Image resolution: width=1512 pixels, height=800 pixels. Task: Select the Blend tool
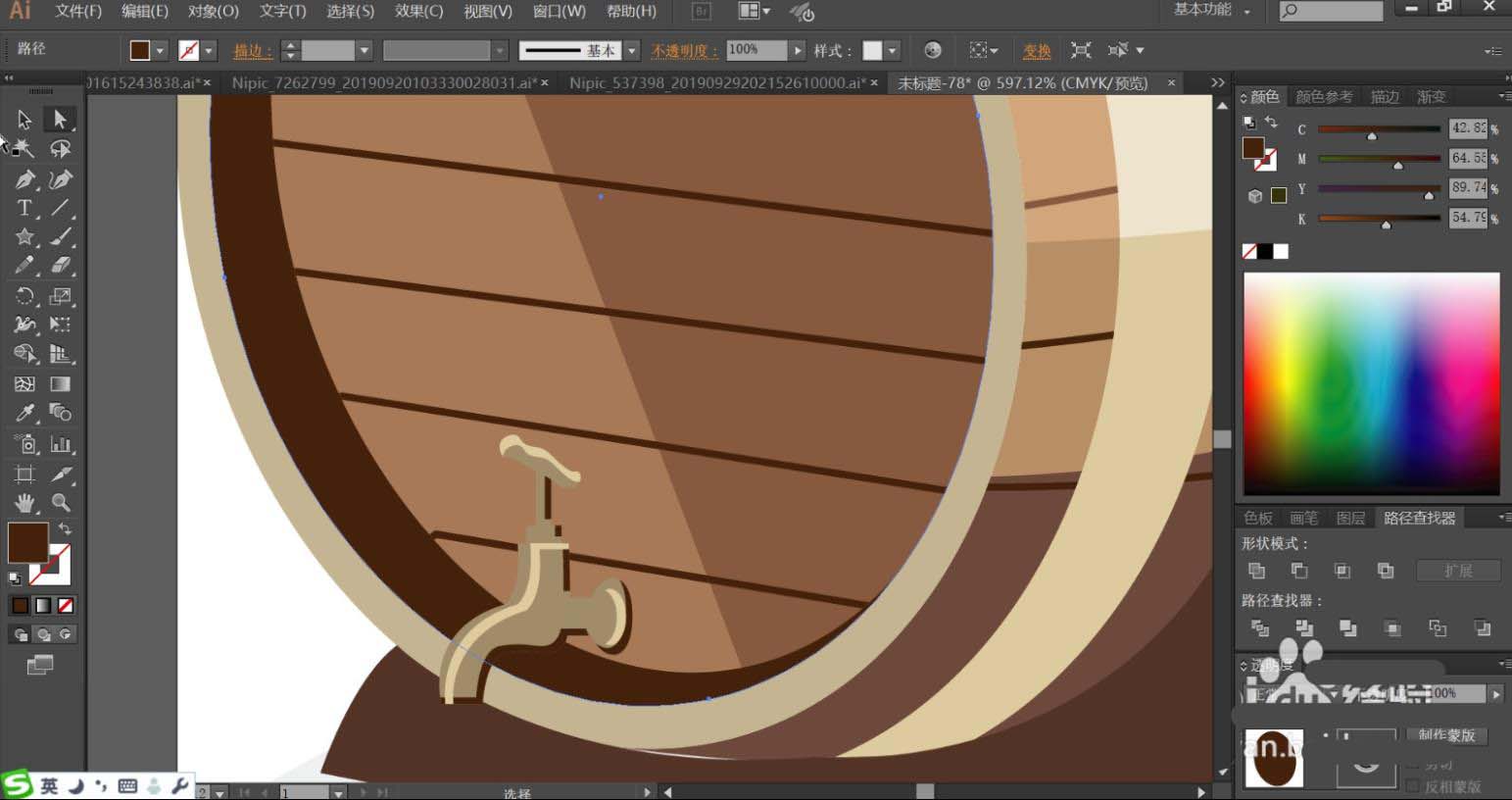[60, 413]
